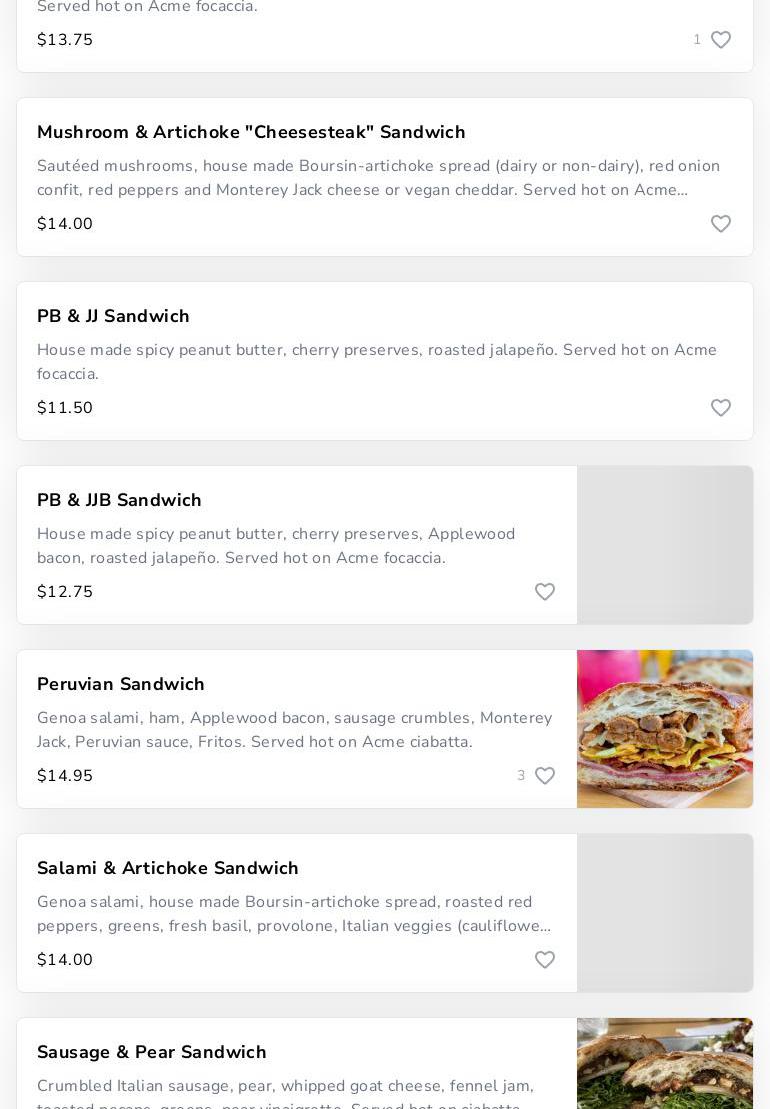770x1109 pixels.
Task: Click Salami & Artichoke image placeholder
Action: [x=665, y=913]
